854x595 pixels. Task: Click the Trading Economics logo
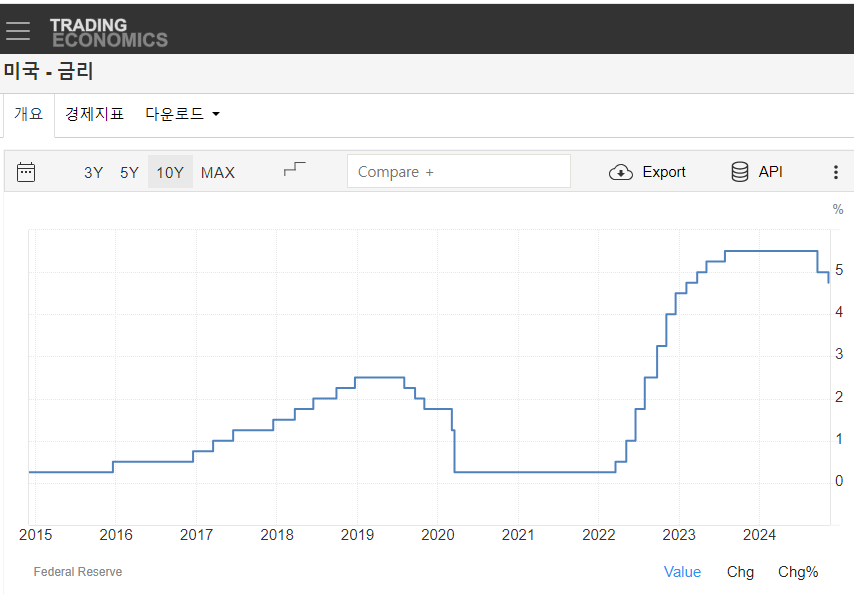109,33
